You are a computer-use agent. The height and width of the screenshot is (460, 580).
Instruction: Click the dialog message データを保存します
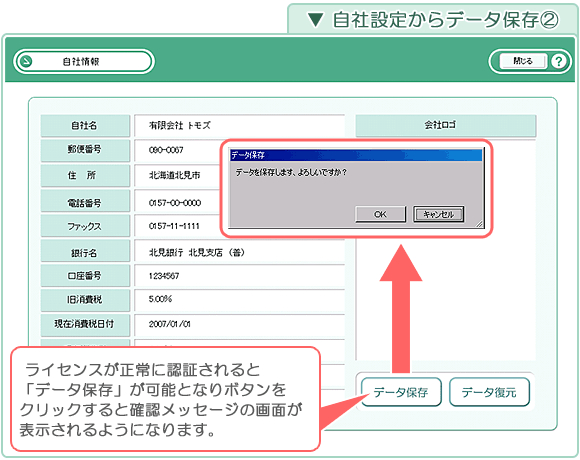[x=291, y=172]
